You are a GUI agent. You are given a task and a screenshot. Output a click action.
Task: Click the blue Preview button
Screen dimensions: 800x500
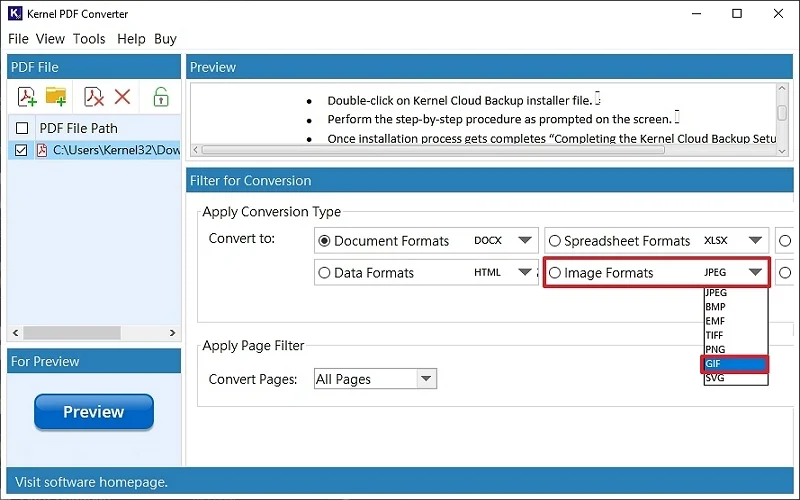pyautogui.click(x=94, y=412)
